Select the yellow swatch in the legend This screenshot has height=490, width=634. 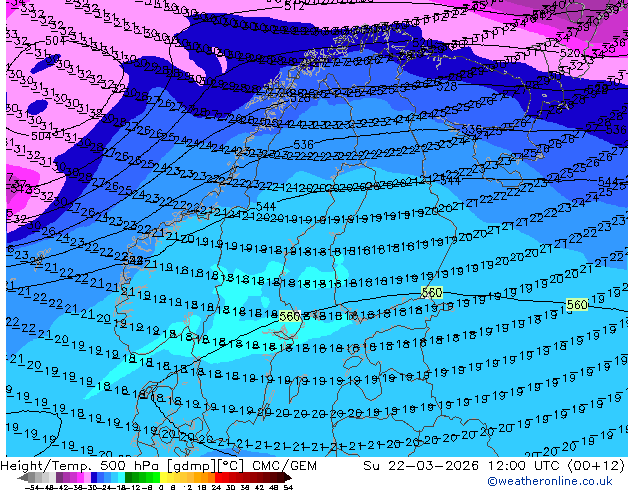pyautogui.click(x=163, y=477)
